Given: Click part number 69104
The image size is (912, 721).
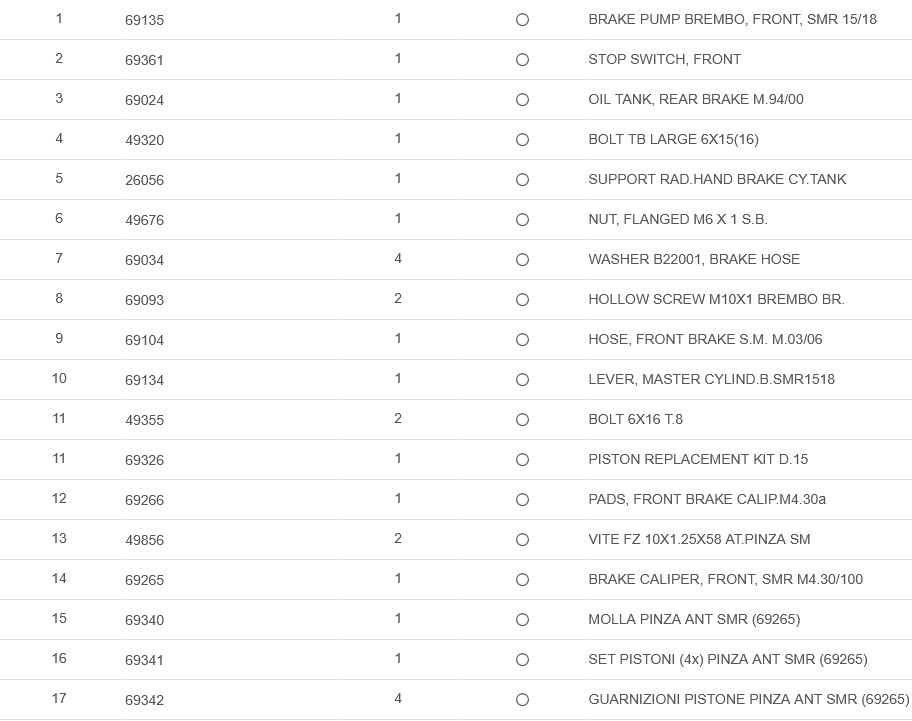Looking at the screenshot, I should click(x=144, y=340).
